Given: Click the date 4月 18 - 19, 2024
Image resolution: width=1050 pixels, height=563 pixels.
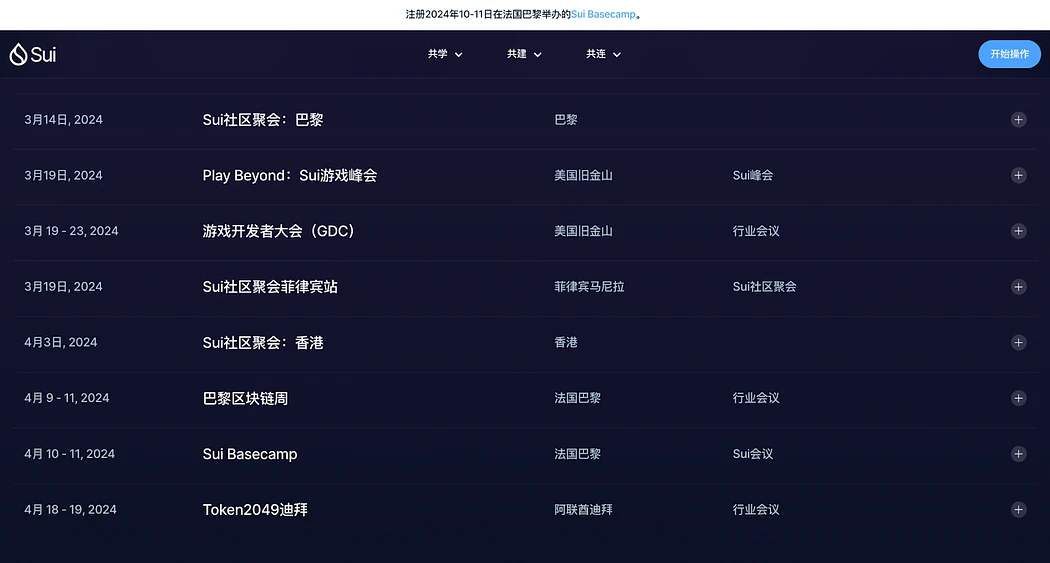Looking at the screenshot, I should [70, 509].
